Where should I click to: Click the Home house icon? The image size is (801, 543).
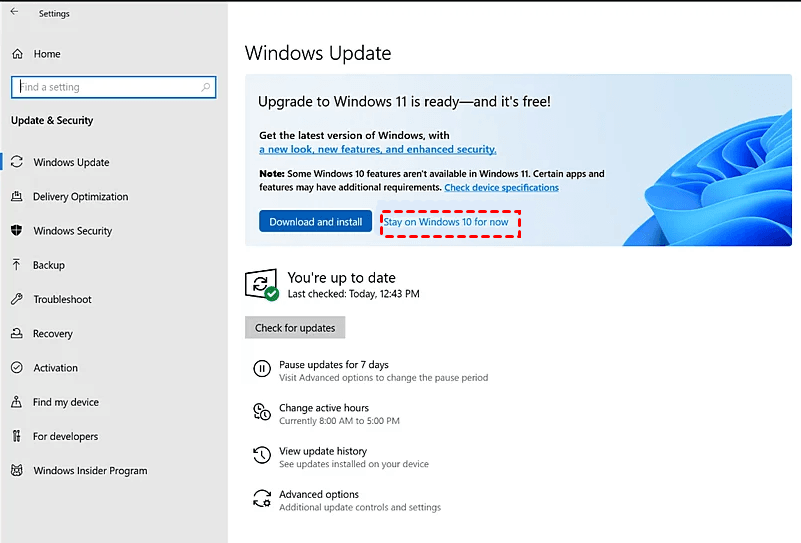[x=17, y=54]
